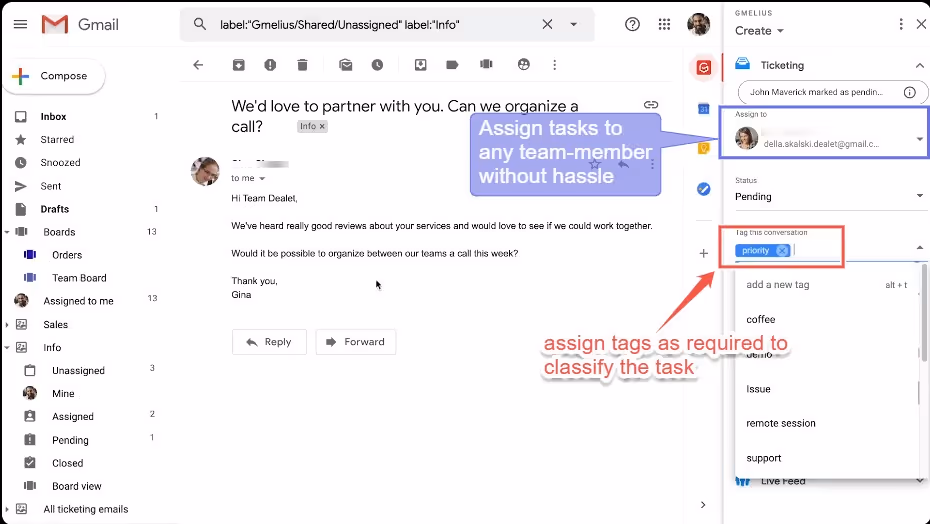The width and height of the screenshot is (930, 524).
Task: Open the Team Board
Action: tap(79, 278)
